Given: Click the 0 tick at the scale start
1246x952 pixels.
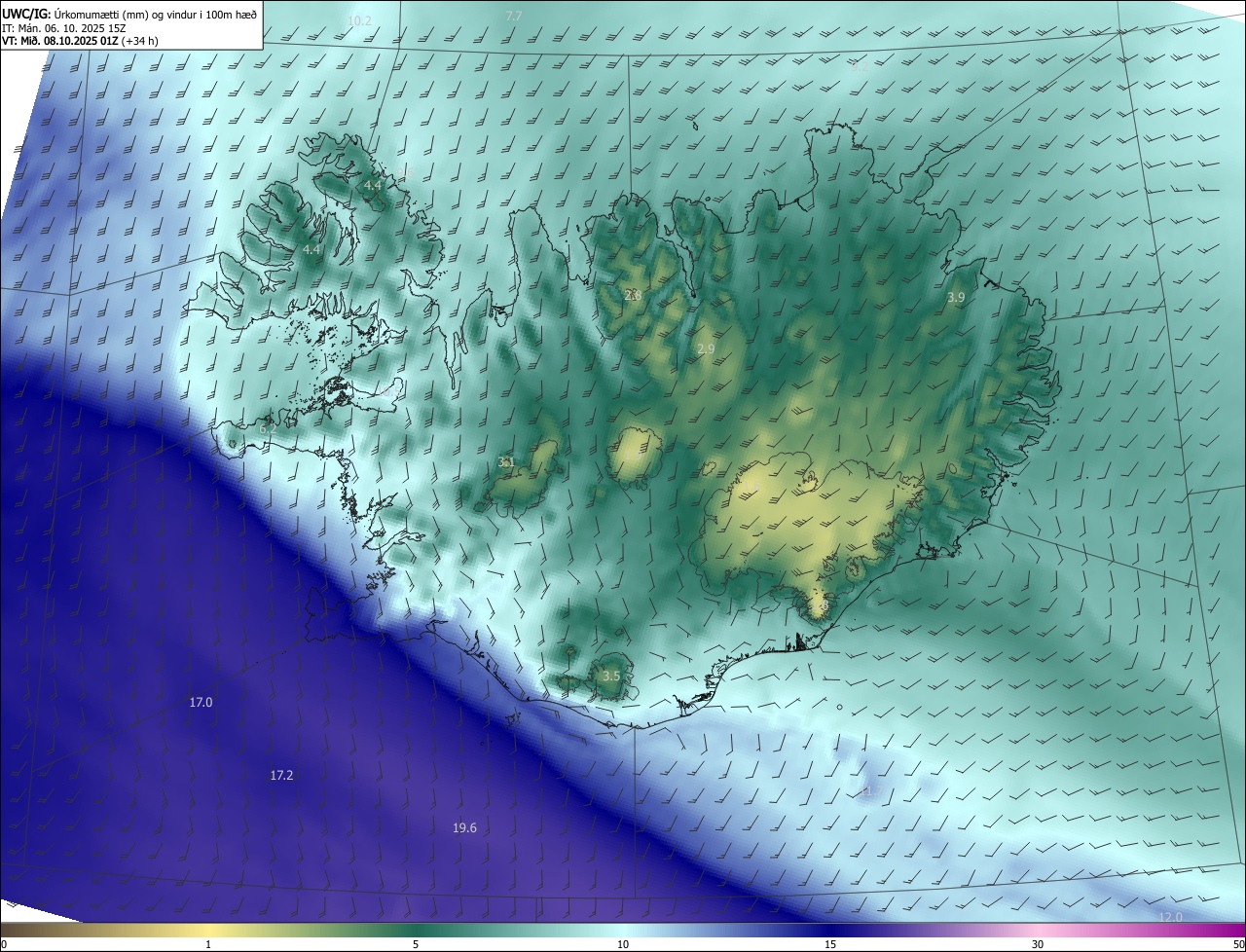Looking at the screenshot, I should [4, 944].
